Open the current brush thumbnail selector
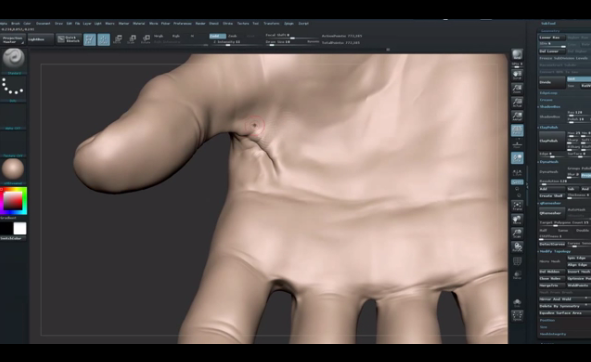Image resolution: width=591 pixels, height=362 pixels. click(14, 58)
